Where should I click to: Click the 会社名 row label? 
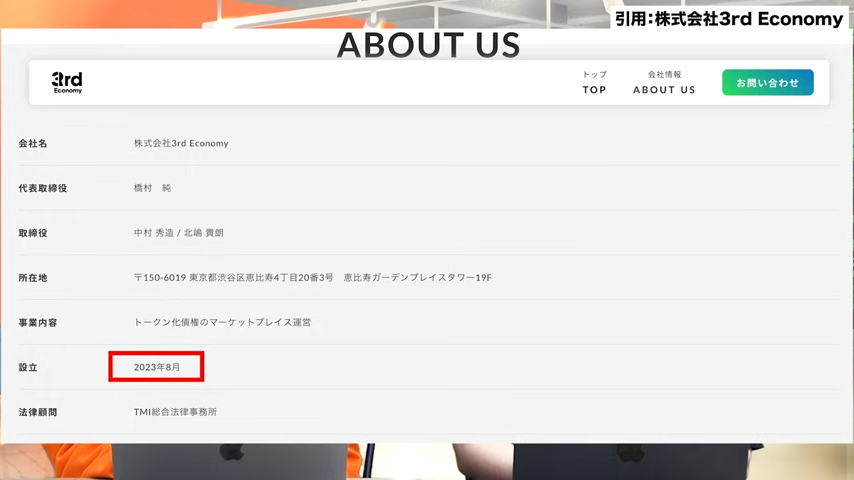(33, 144)
